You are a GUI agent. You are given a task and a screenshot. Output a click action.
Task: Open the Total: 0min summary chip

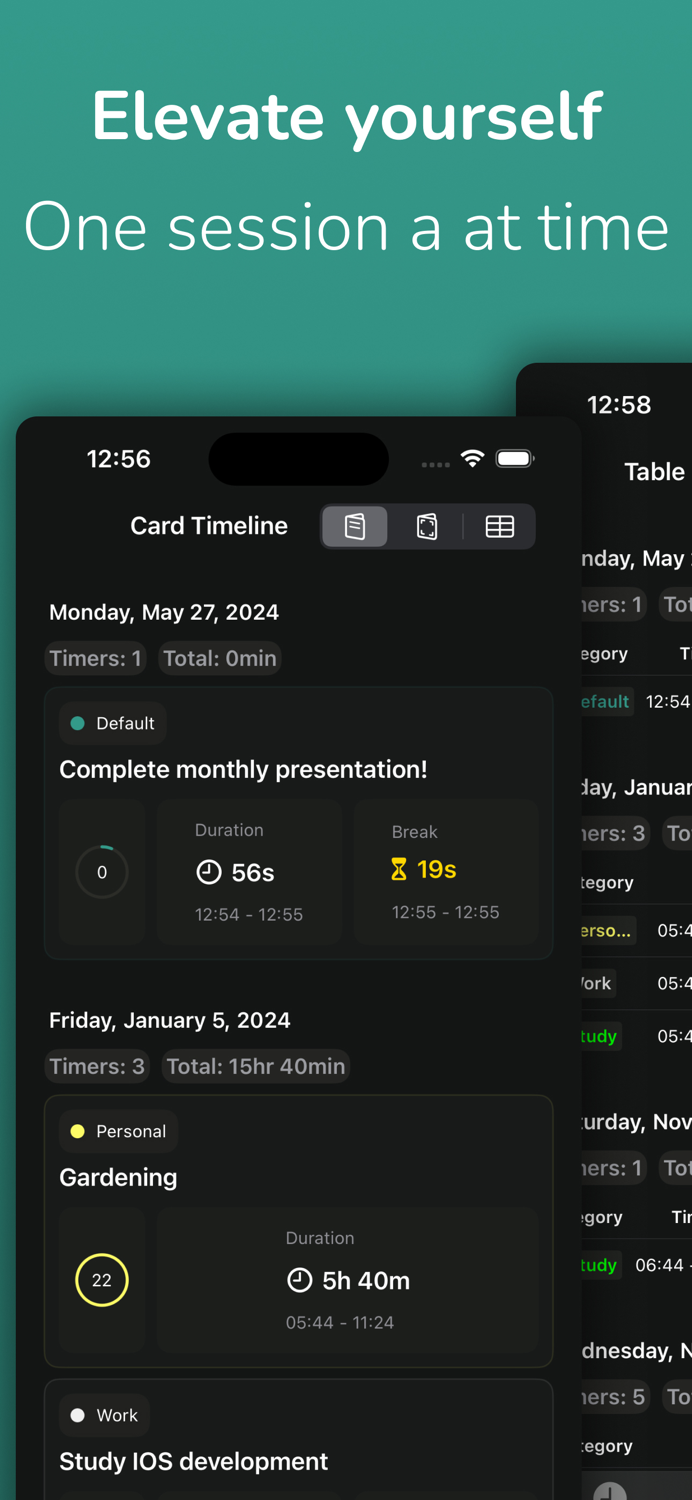tap(219, 658)
